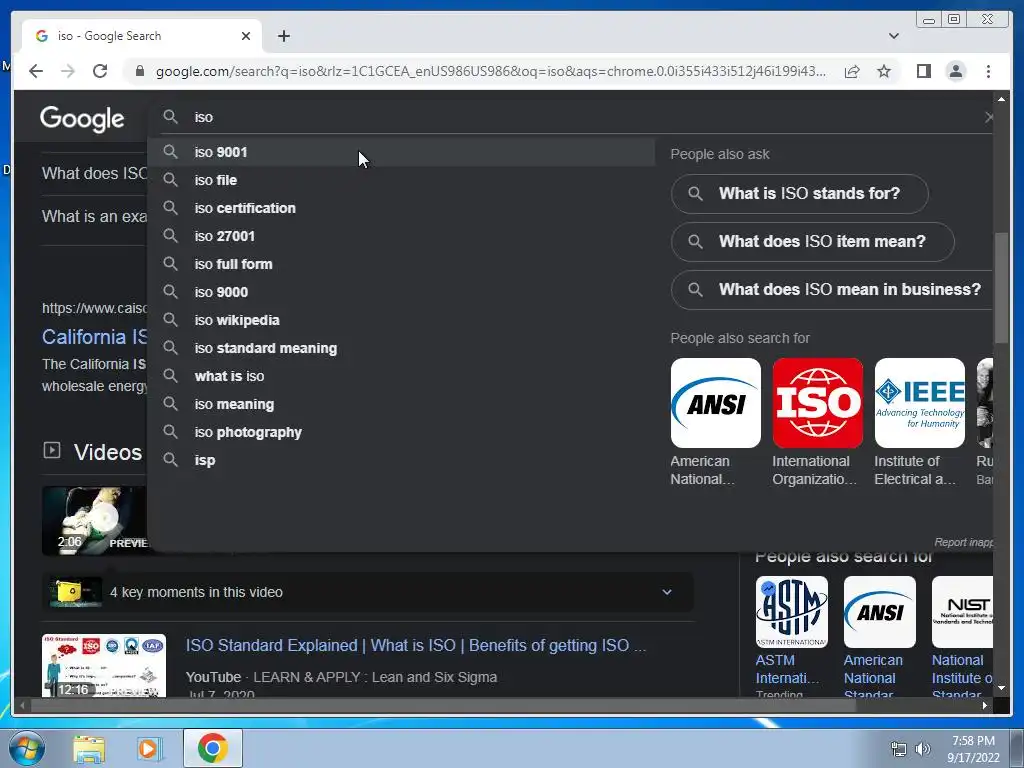Go back to the previous page

36,71
